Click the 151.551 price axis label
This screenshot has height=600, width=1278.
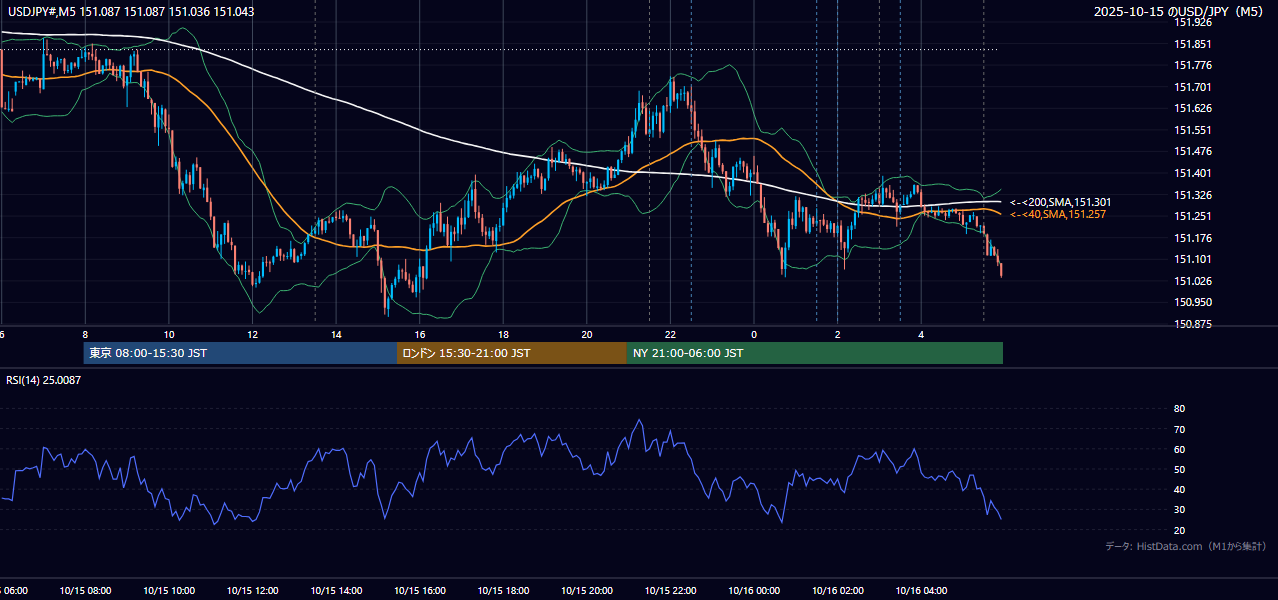pos(1193,130)
